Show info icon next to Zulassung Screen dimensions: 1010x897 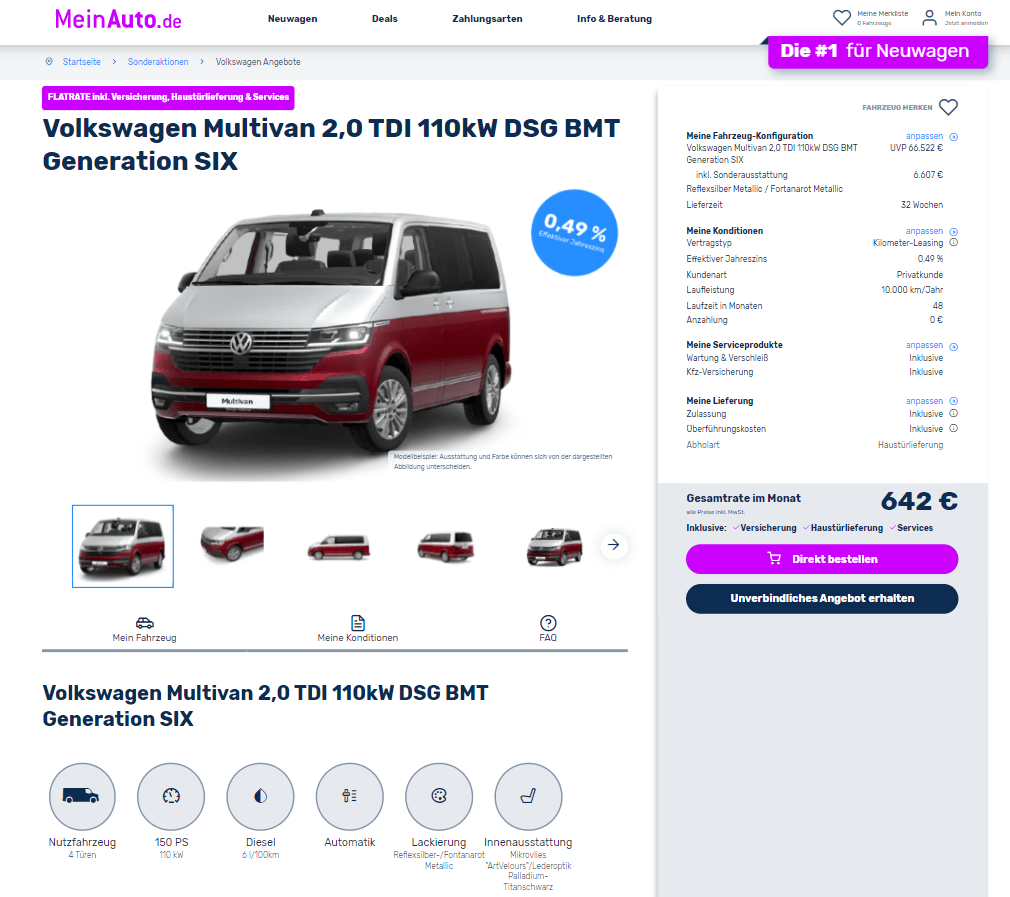coord(954,413)
